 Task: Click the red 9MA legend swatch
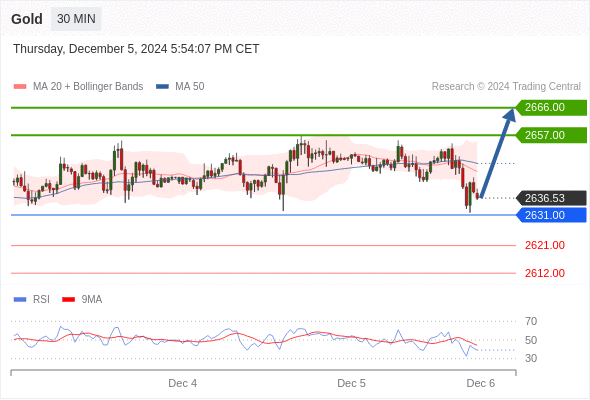pyautogui.click(x=68, y=300)
